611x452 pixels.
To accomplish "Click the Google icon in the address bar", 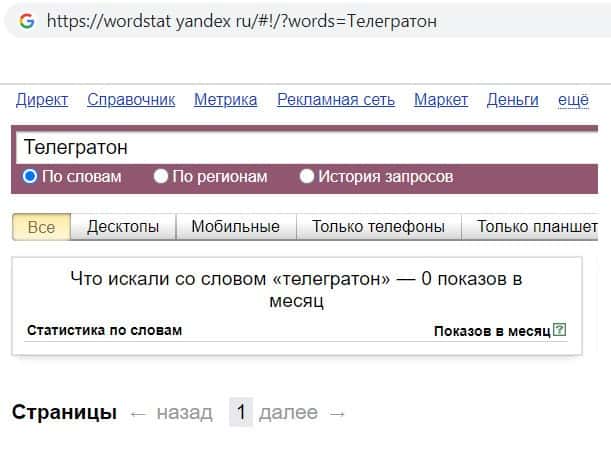I will 26,20.
